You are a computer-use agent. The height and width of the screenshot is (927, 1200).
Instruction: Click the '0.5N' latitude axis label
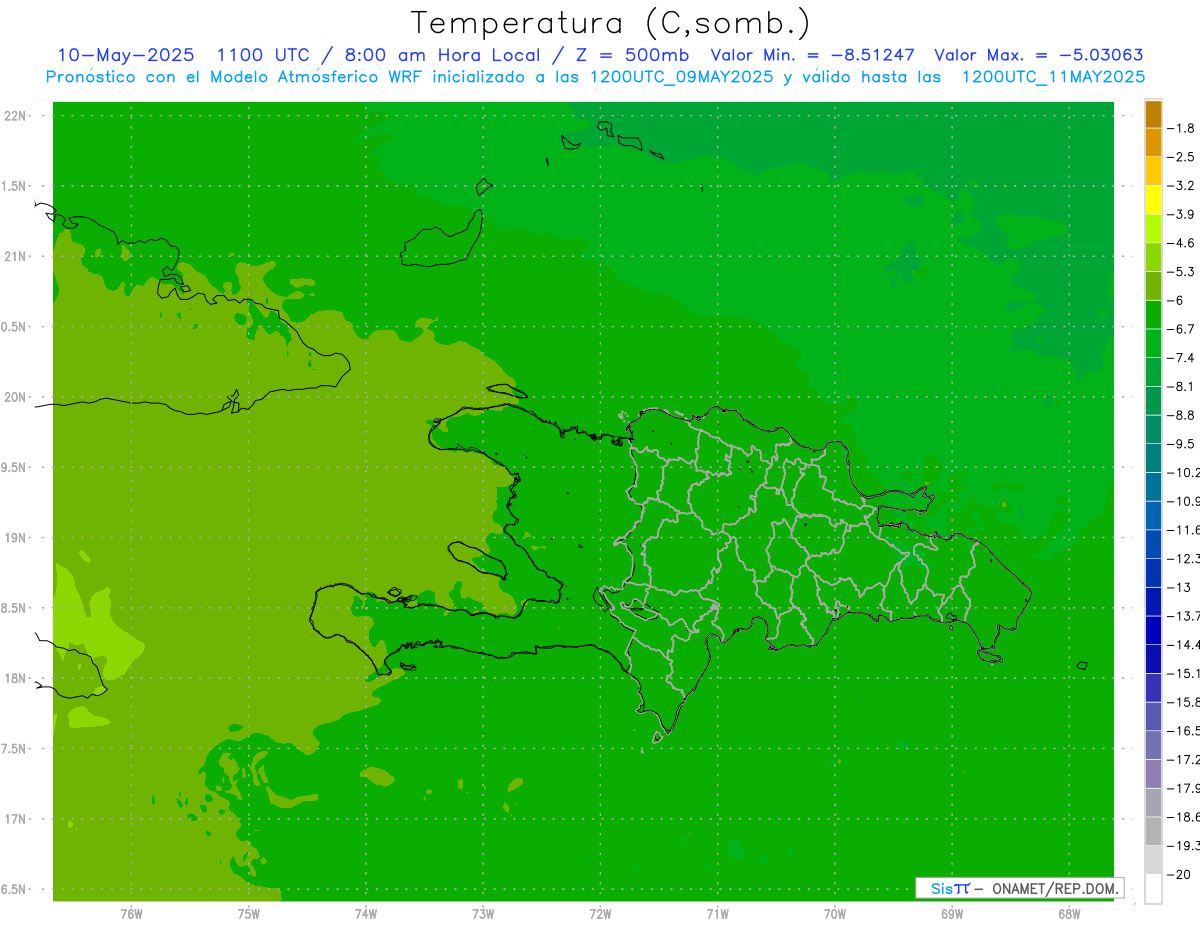(15, 327)
